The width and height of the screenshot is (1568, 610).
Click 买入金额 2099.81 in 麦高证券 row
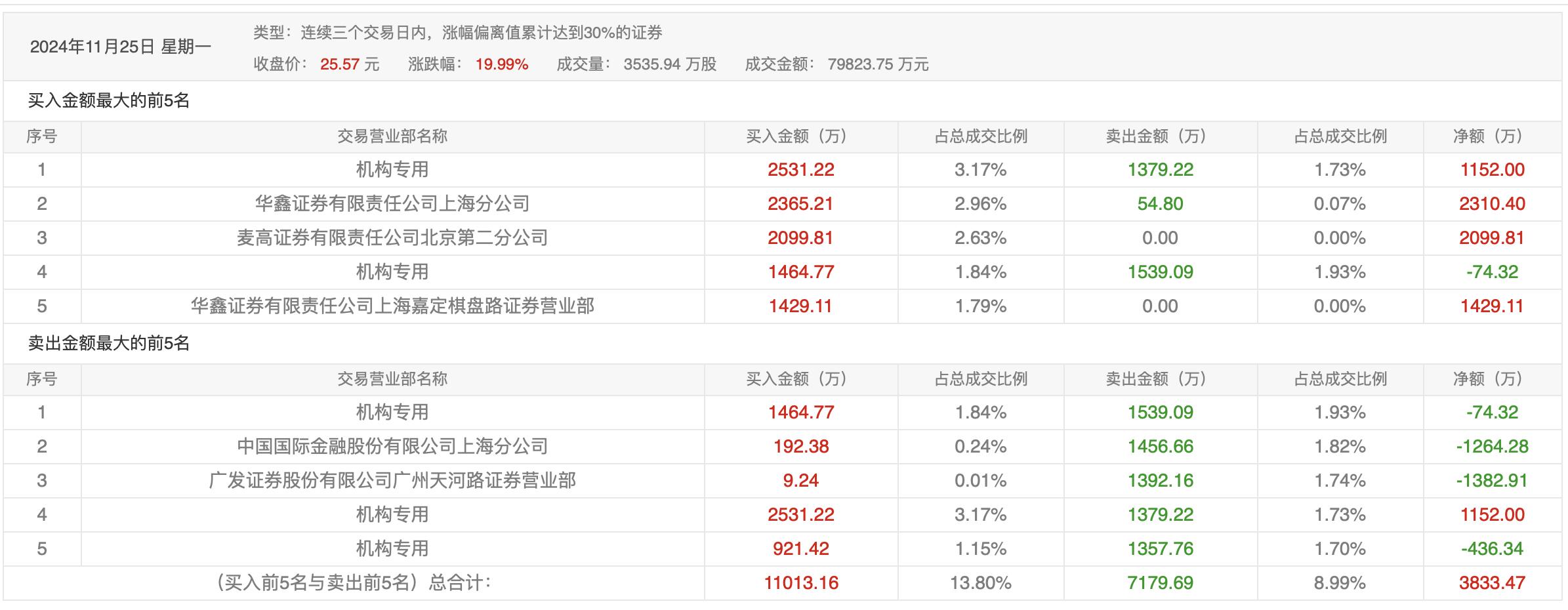pyautogui.click(x=800, y=238)
